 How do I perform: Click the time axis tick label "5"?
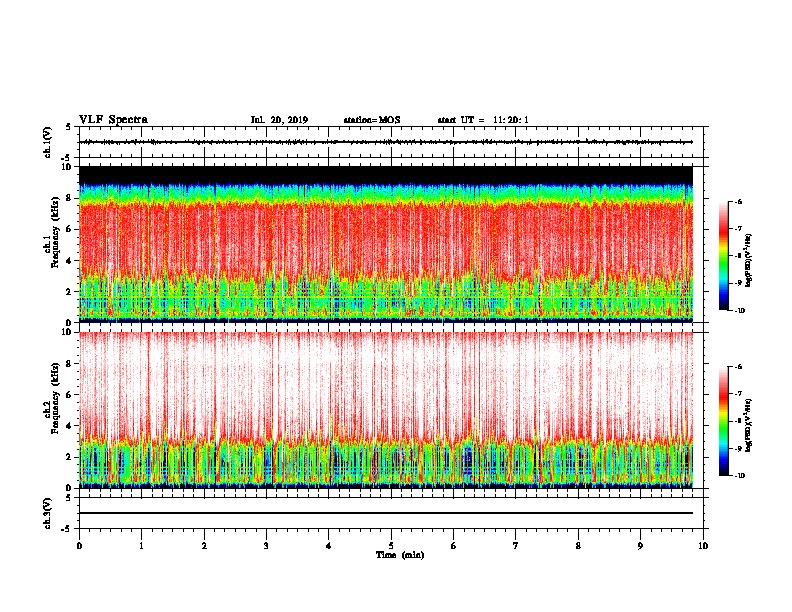[x=391, y=545]
